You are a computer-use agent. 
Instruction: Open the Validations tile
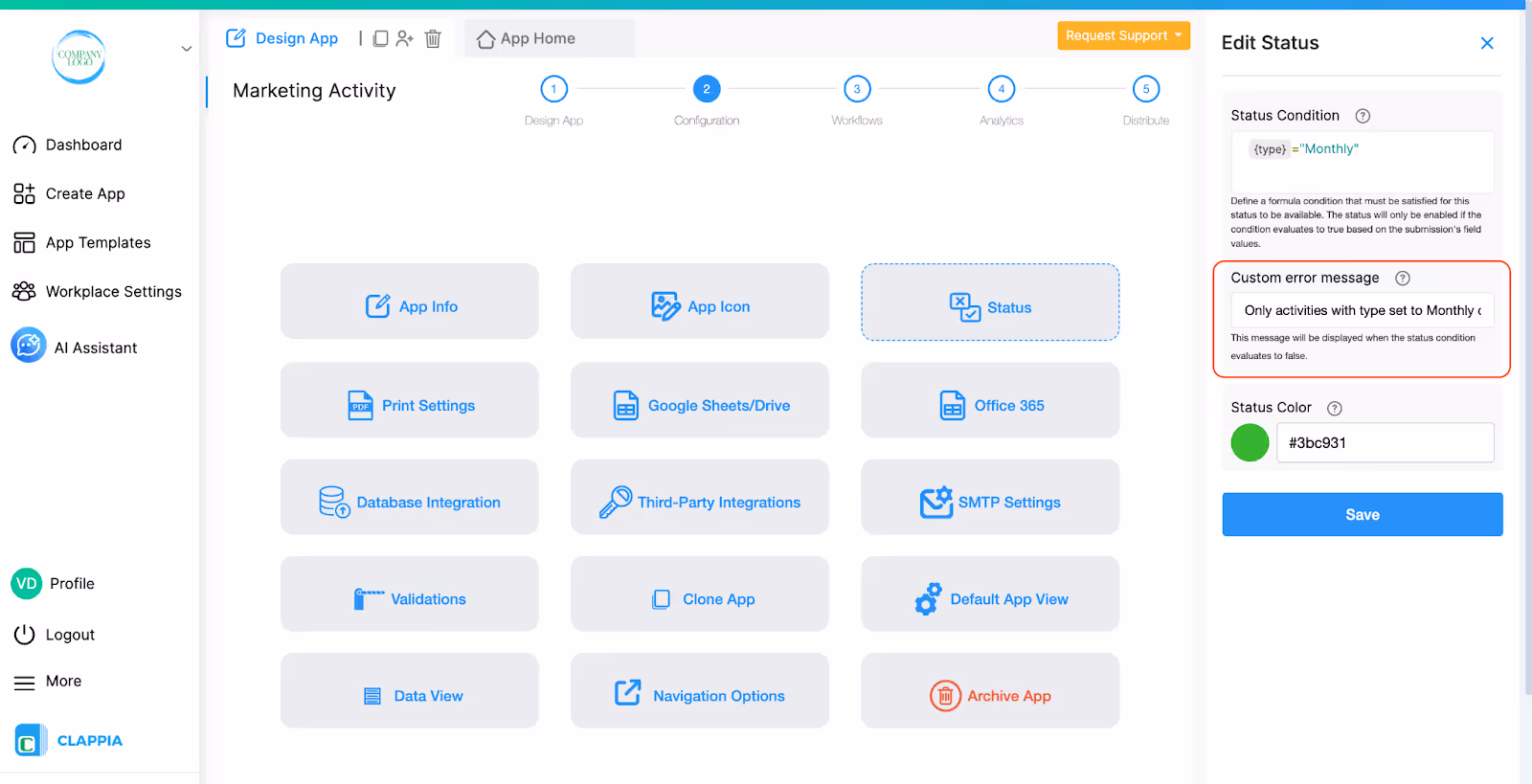[x=410, y=594]
